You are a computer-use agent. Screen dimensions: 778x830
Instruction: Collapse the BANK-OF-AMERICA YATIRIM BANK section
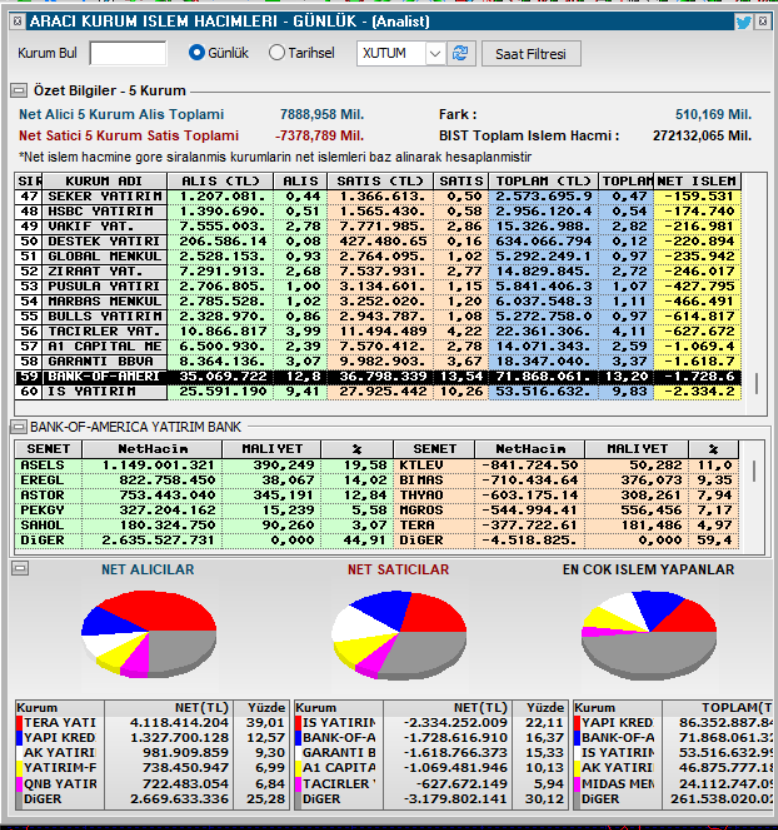click(x=19, y=427)
